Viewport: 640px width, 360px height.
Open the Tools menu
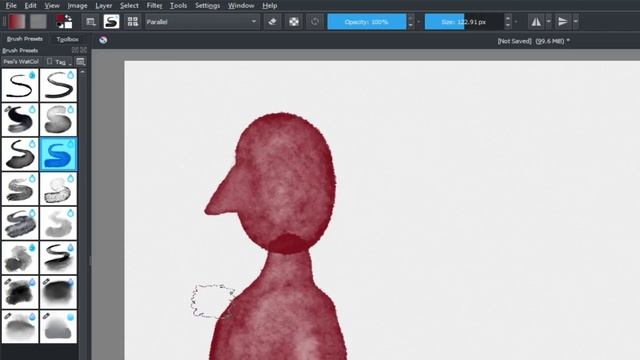pyautogui.click(x=178, y=5)
